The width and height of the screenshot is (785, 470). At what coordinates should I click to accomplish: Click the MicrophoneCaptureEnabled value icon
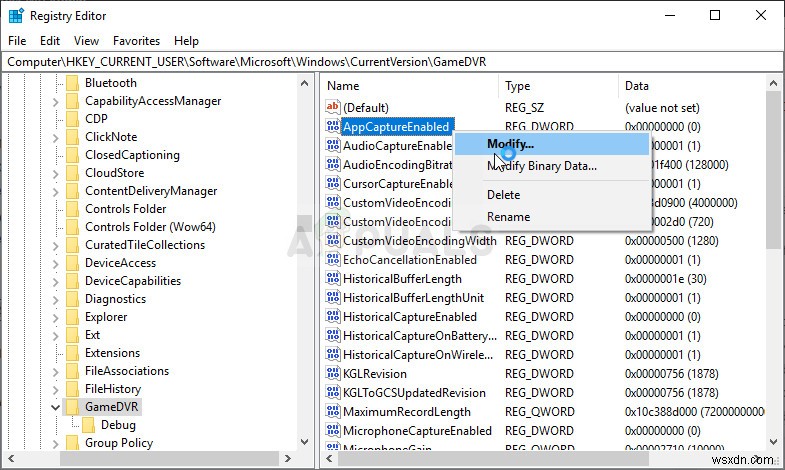point(332,430)
